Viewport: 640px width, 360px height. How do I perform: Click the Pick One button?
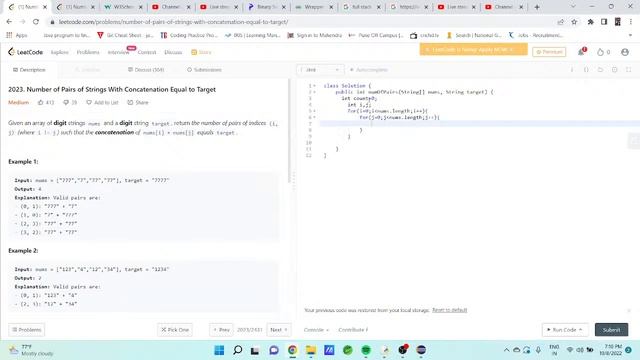point(175,330)
